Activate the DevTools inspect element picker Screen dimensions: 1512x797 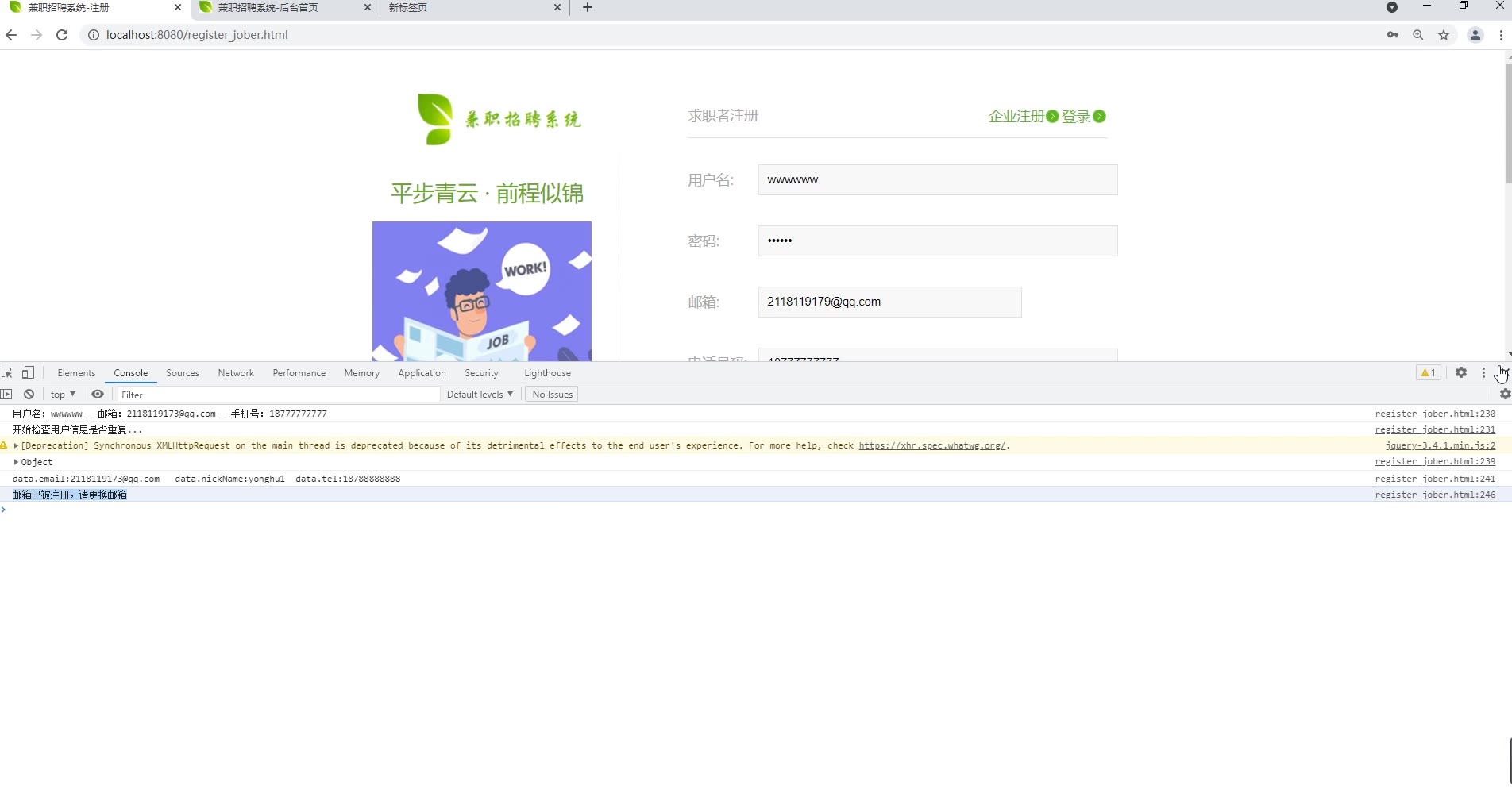click(x=7, y=373)
